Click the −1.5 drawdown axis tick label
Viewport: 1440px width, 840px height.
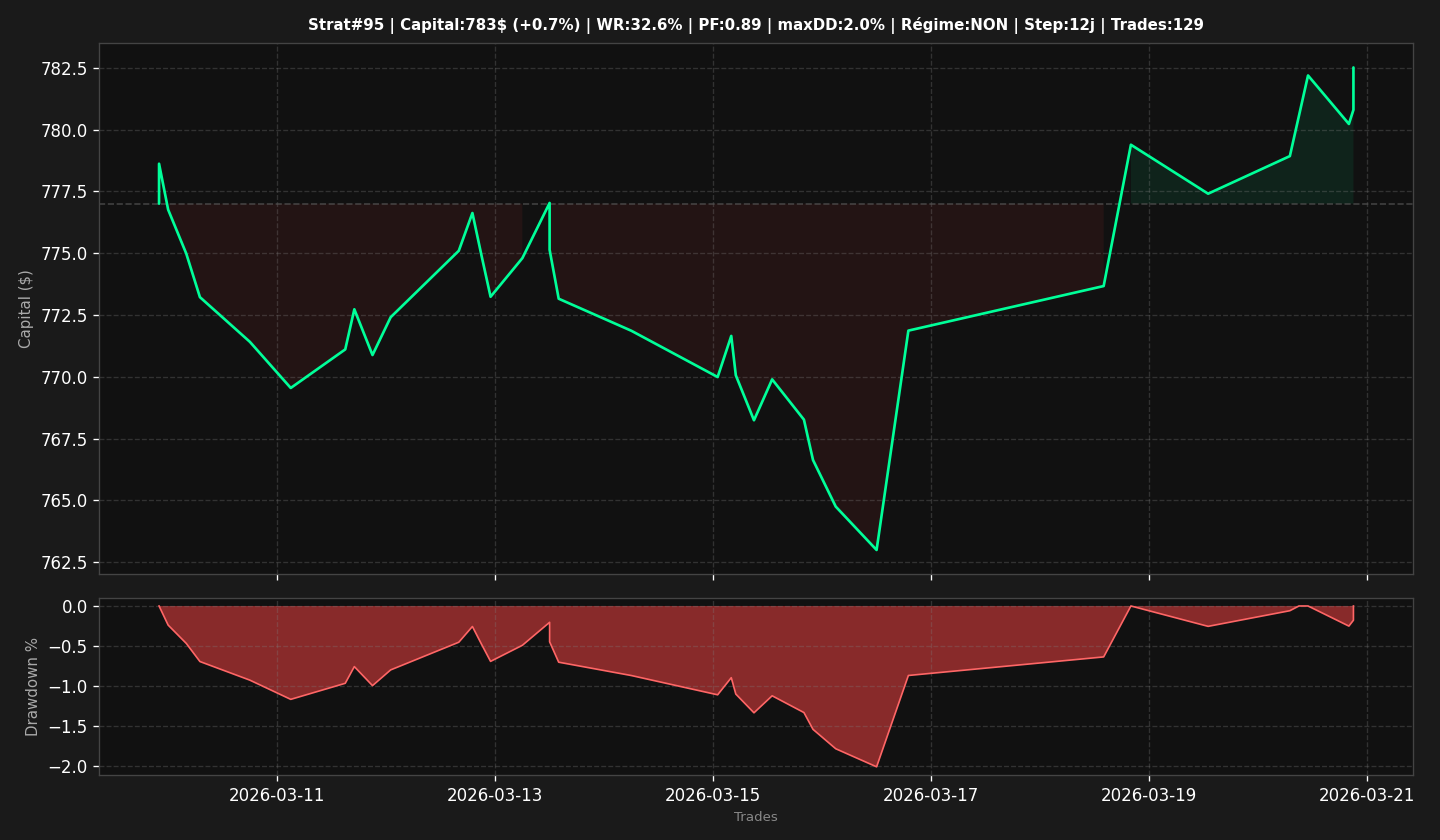[x=68, y=727]
